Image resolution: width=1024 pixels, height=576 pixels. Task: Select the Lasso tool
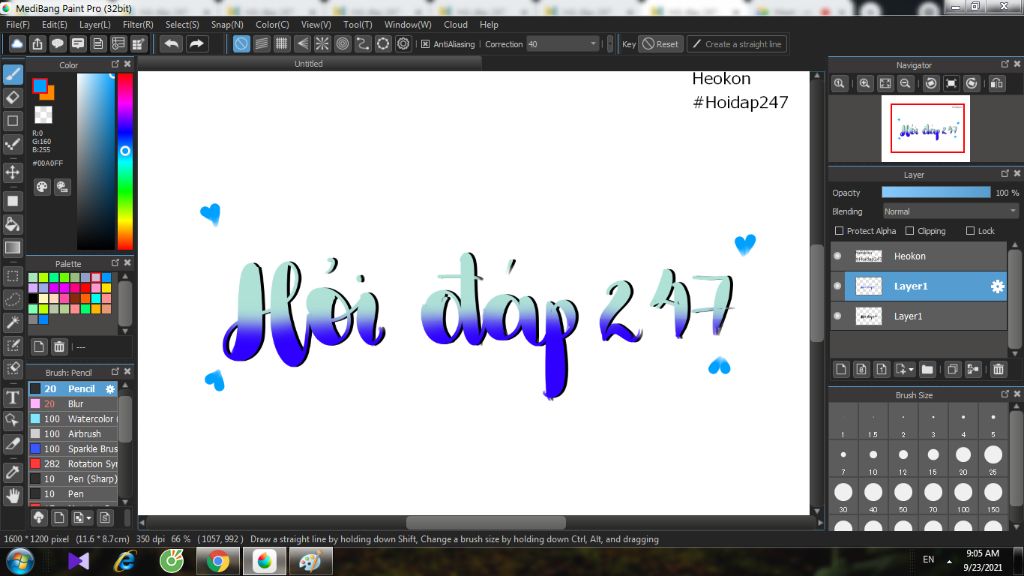click(x=12, y=299)
